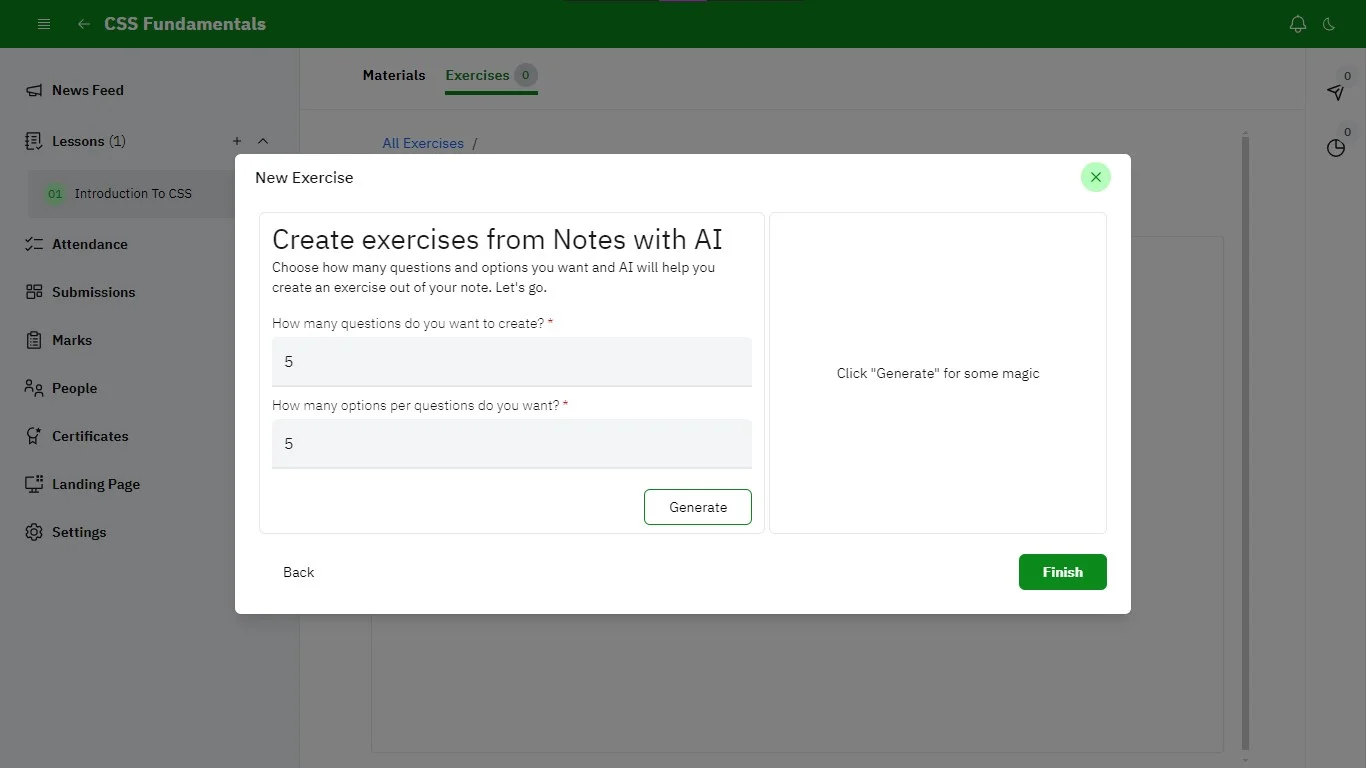Click Back in the dialog
This screenshot has height=768, width=1366.
click(x=298, y=572)
